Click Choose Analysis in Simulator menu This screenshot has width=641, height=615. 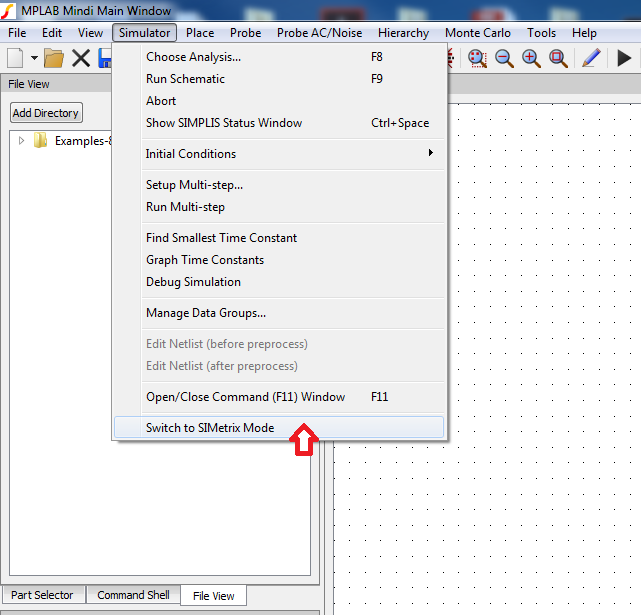(x=194, y=57)
